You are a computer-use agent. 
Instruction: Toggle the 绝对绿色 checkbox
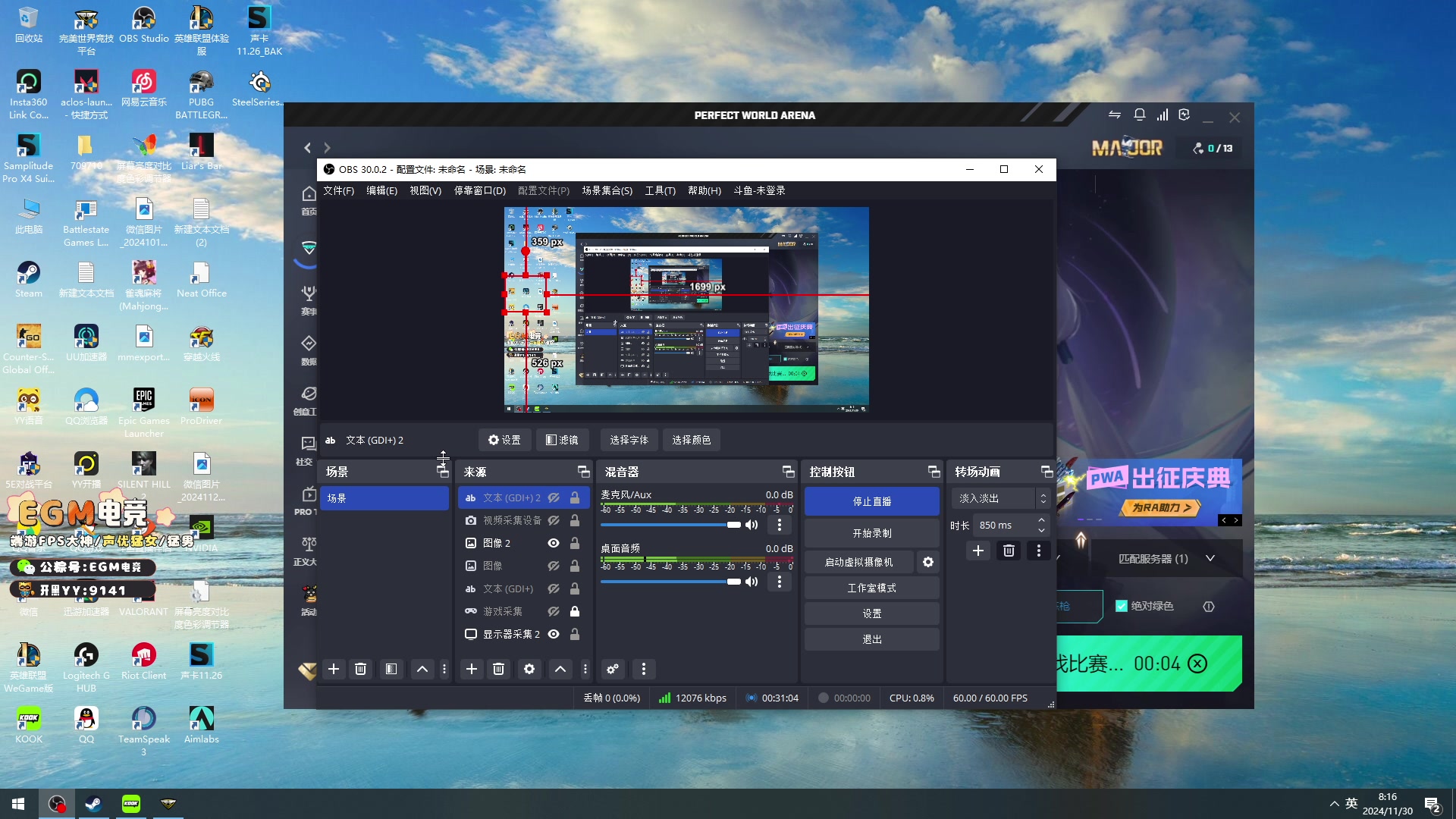pos(1122,606)
